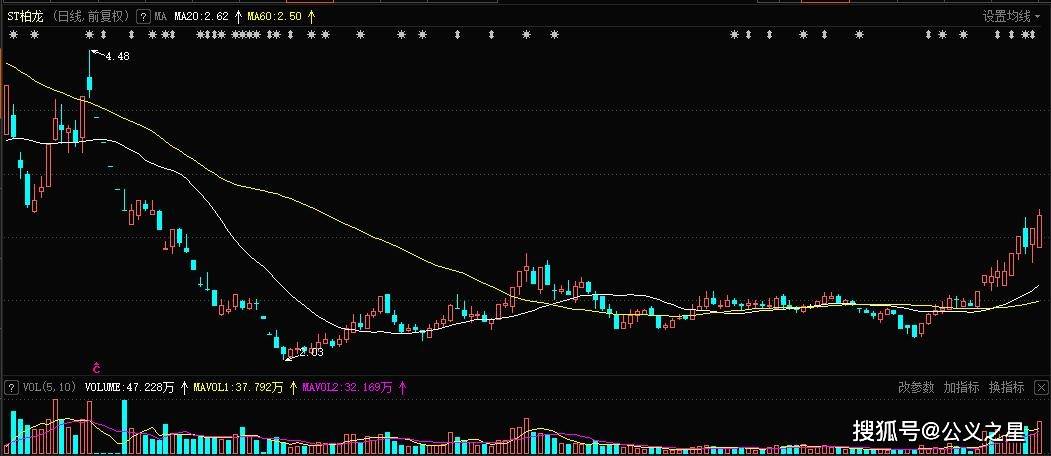Viewport: 1051px width, 456px height.
Task: Click the MA indicator help question-mark icon
Action: pos(143,16)
